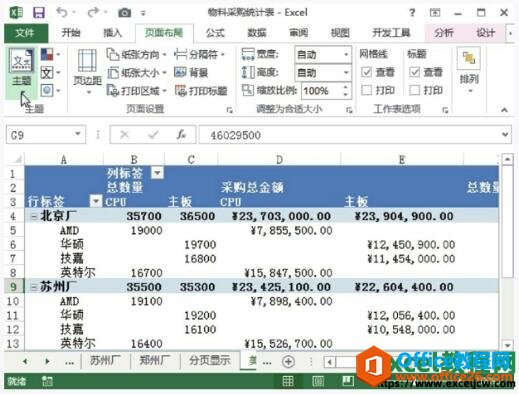519x394 pixels.
Task: Open the 文件 file tab
Action: pyautogui.click(x=26, y=33)
